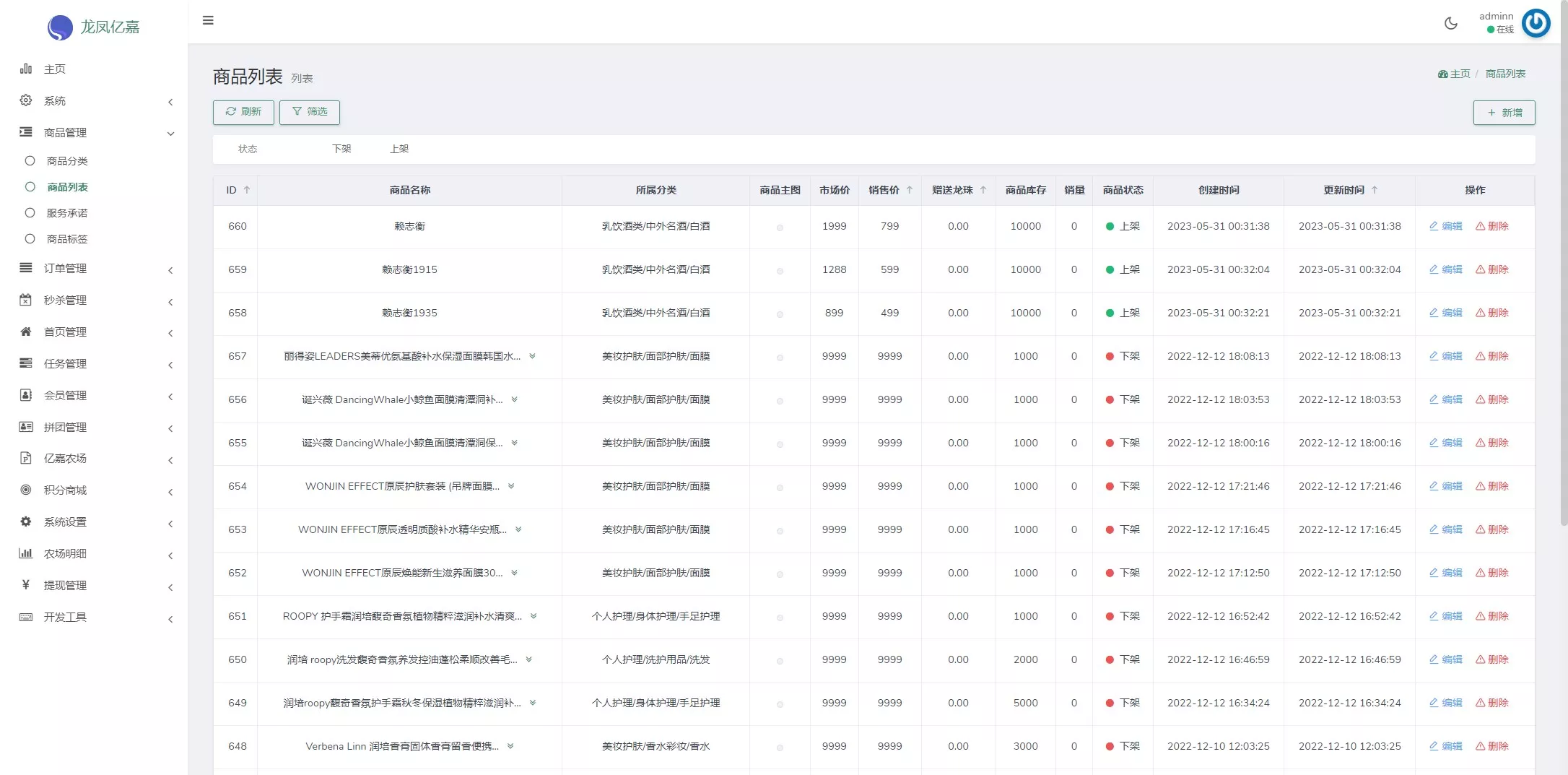1568x775 pixels.
Task: Expand the 订单管理 sidebar menu
Action: click(x=65, y=269)
